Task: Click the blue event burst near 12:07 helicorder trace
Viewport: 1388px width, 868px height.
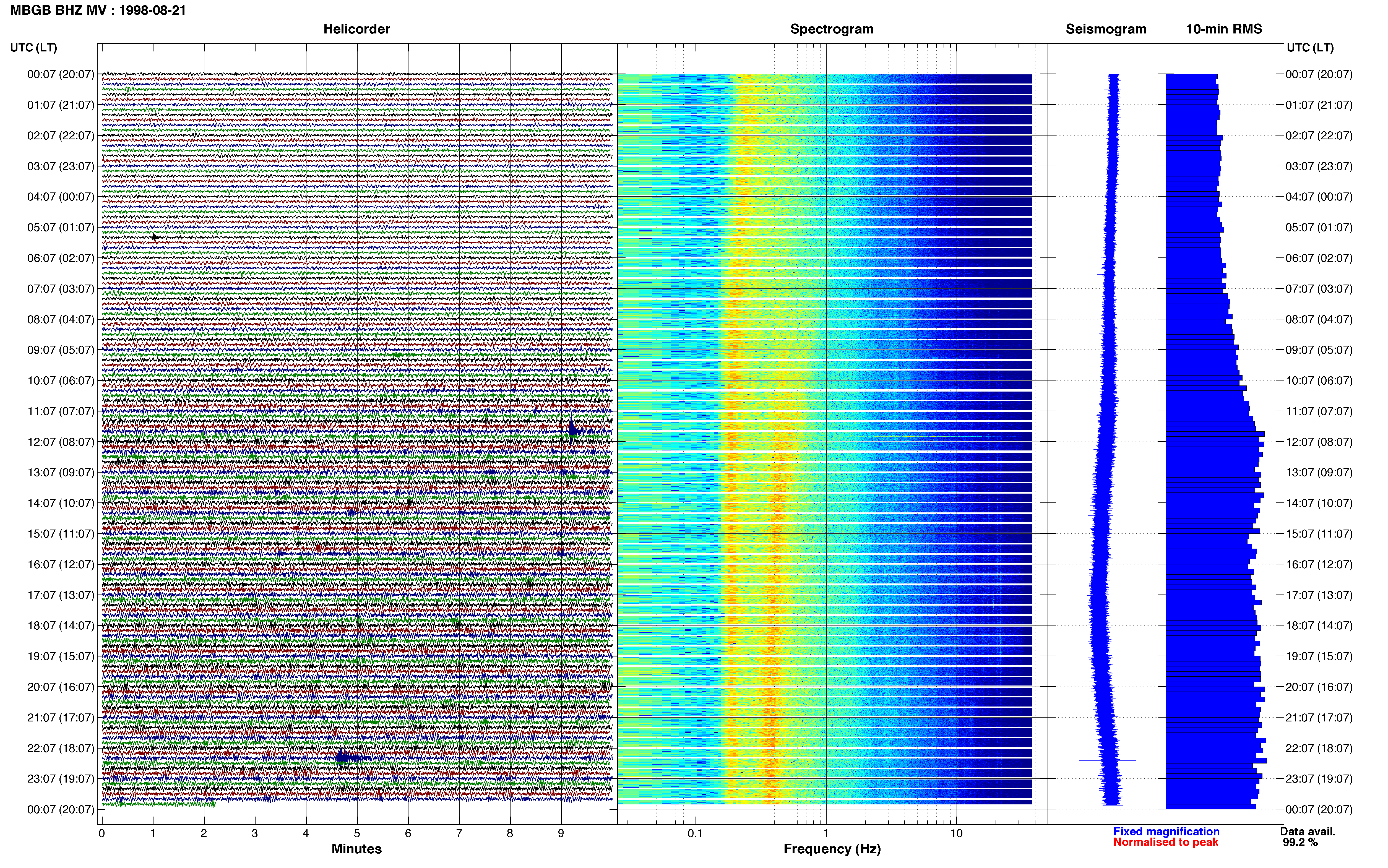Action: tap(574, 431)
